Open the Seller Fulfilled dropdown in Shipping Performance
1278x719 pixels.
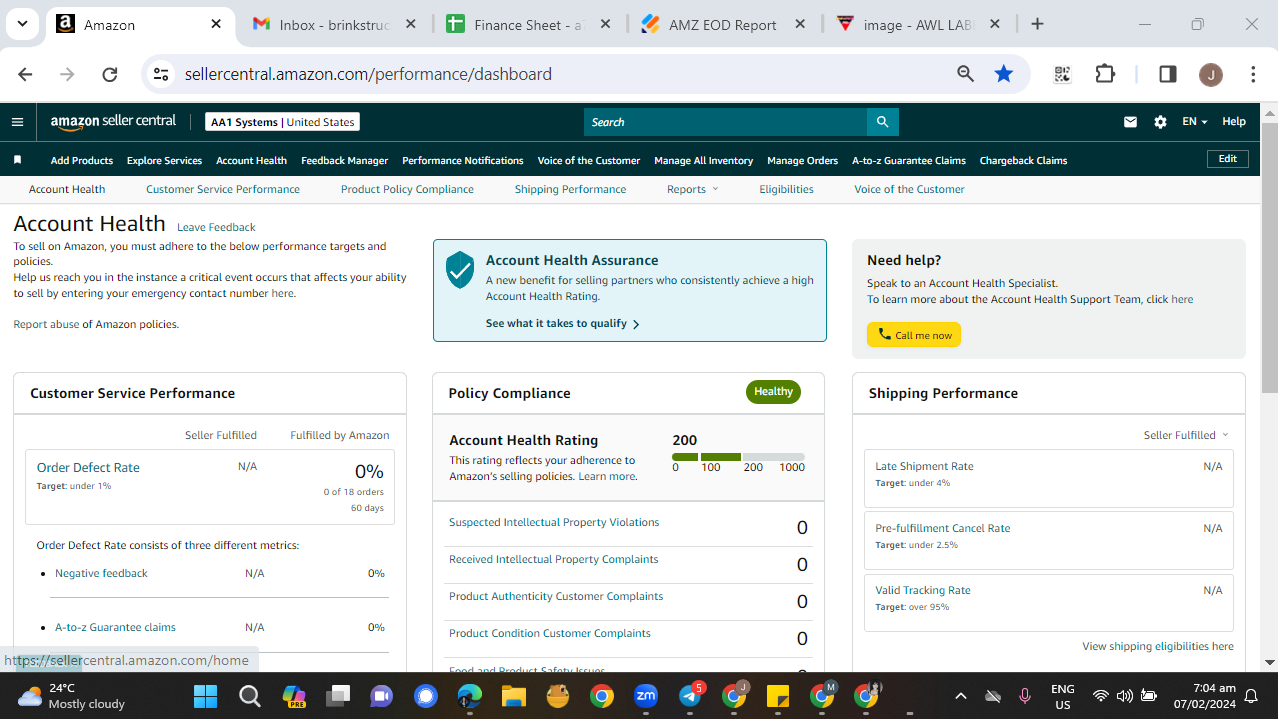pyautogui.click(x=1186, y=435)
